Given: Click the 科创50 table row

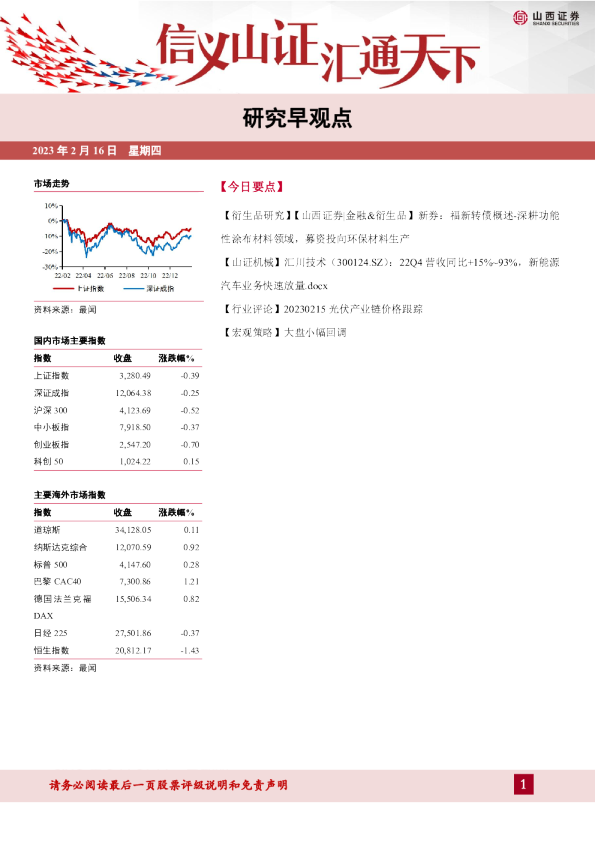Looking at the screenshot, I should (x=117, y=461).
